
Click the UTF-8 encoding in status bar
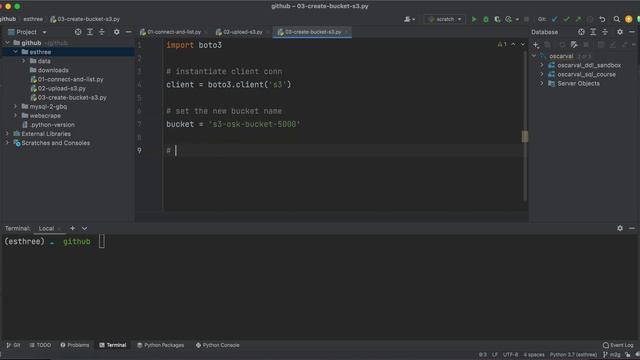[x=510, y=355]
